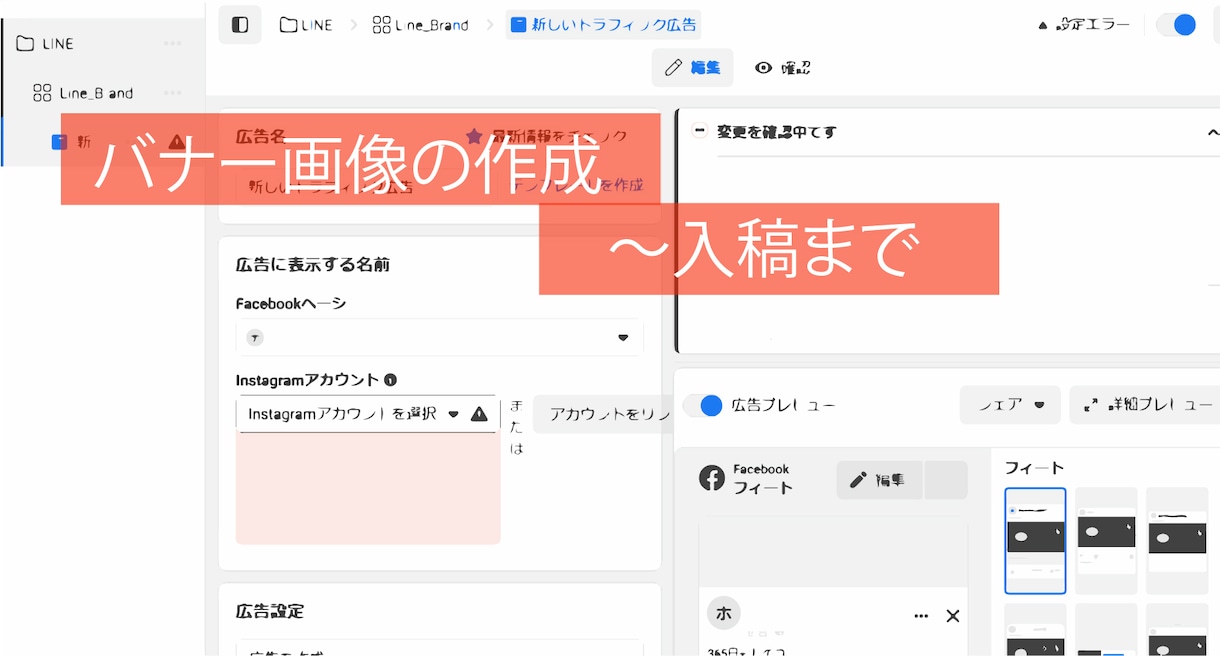1220x656 pixels.
Task: Click the grid icon beside Line_Brand in sidebar
Action: pyautogui.click(x=42, y=93)
